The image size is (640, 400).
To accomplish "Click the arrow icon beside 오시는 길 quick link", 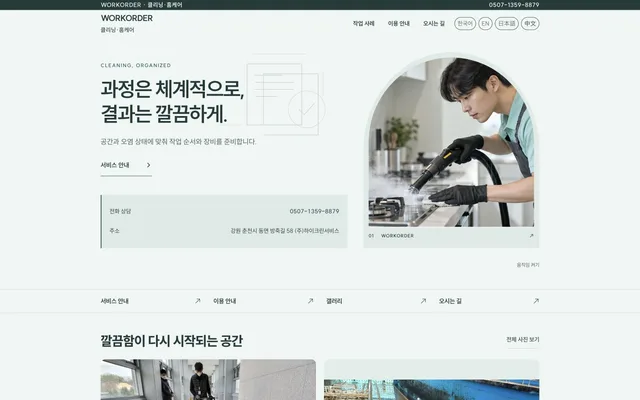I will (536, 301).
